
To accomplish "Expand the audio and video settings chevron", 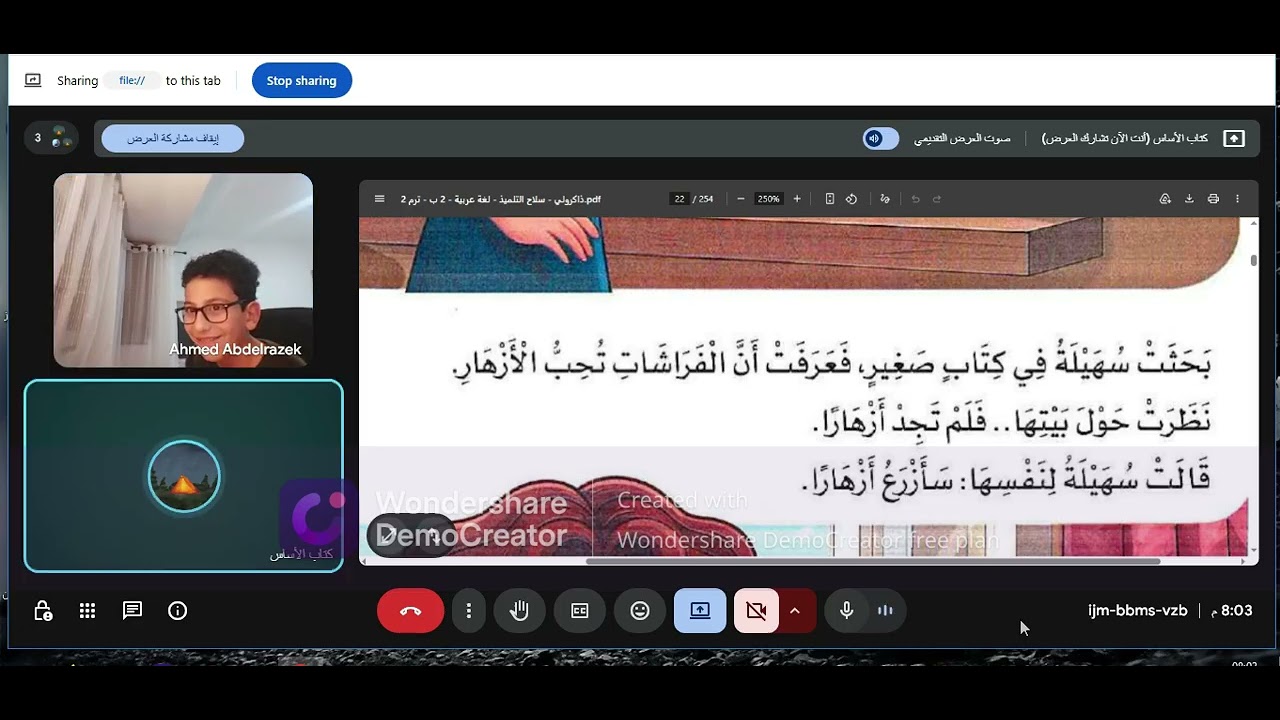I will [x=796, y=611].
